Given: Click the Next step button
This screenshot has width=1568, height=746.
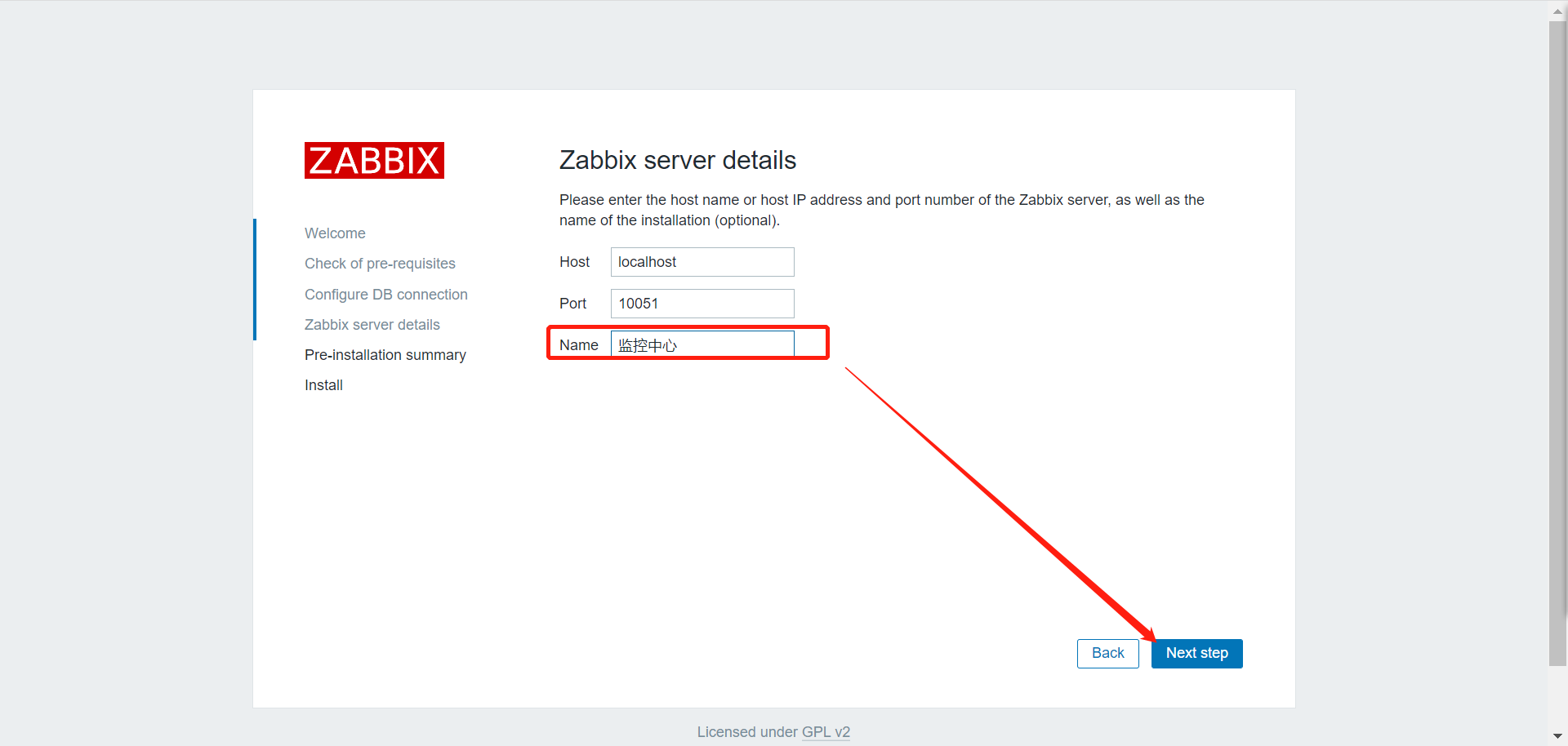Looking at the screenshot, I should click(1196, 653).
